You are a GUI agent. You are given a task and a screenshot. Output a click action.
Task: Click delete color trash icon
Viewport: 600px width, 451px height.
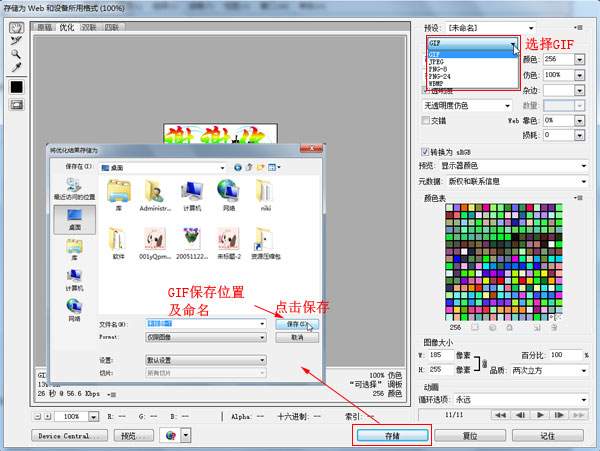tap(554, 327)
